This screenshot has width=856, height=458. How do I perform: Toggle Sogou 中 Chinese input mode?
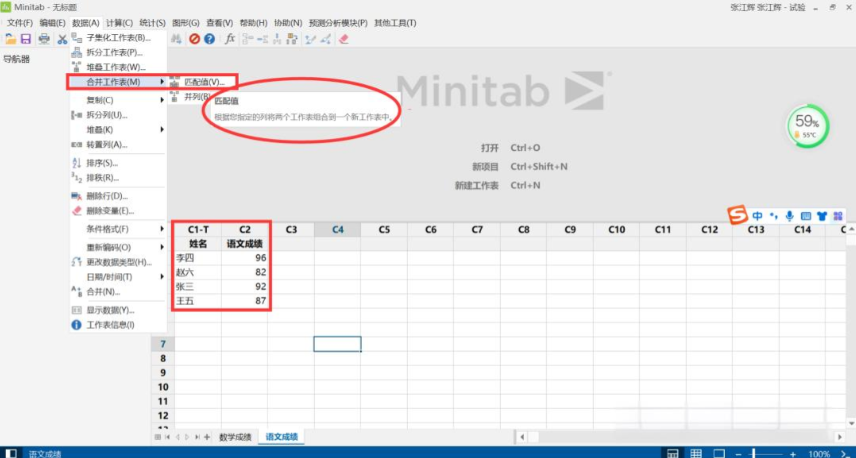tap(758, 216)
